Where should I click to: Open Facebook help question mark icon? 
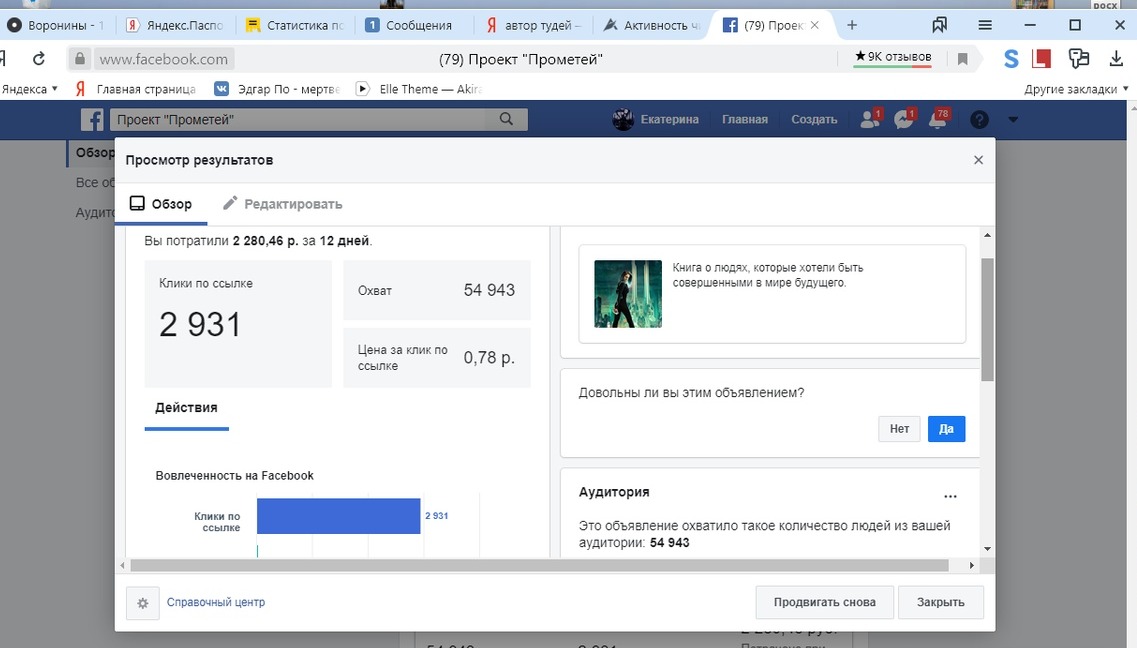979,120
